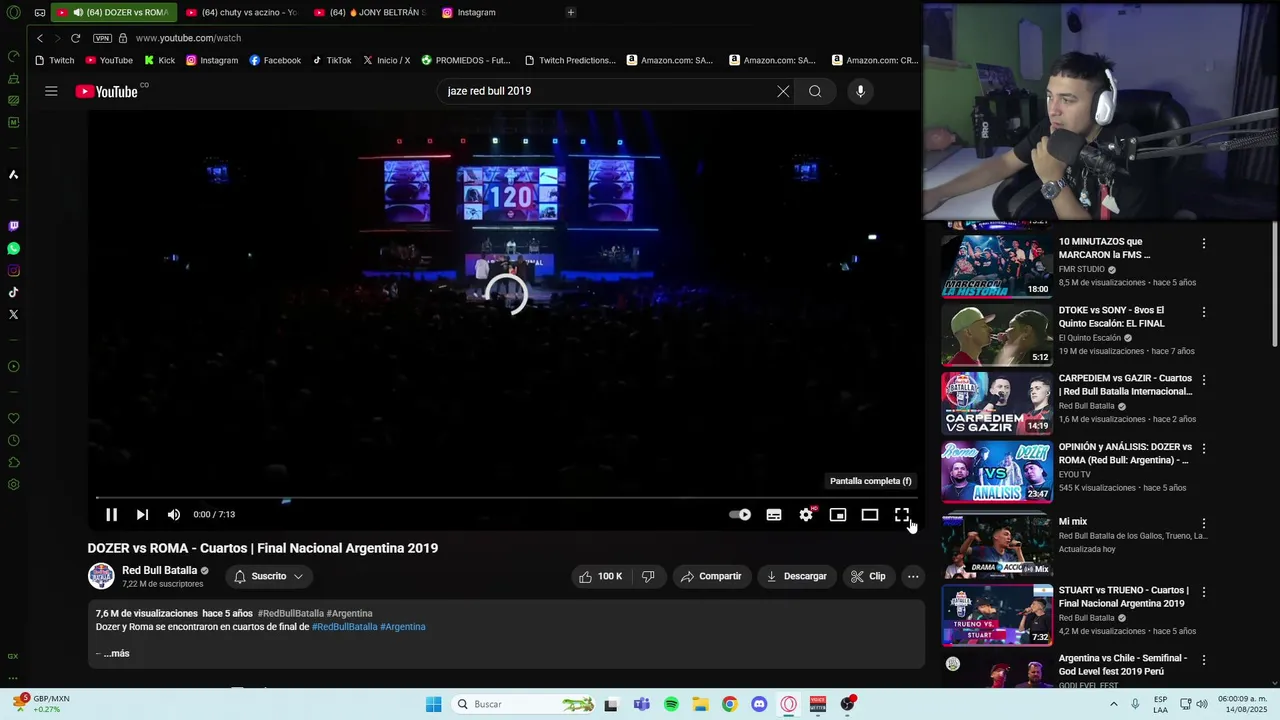The image size is (1280, 720).
Task: Open Opera GX main menu logo
Action: click(x=13, y=13)
